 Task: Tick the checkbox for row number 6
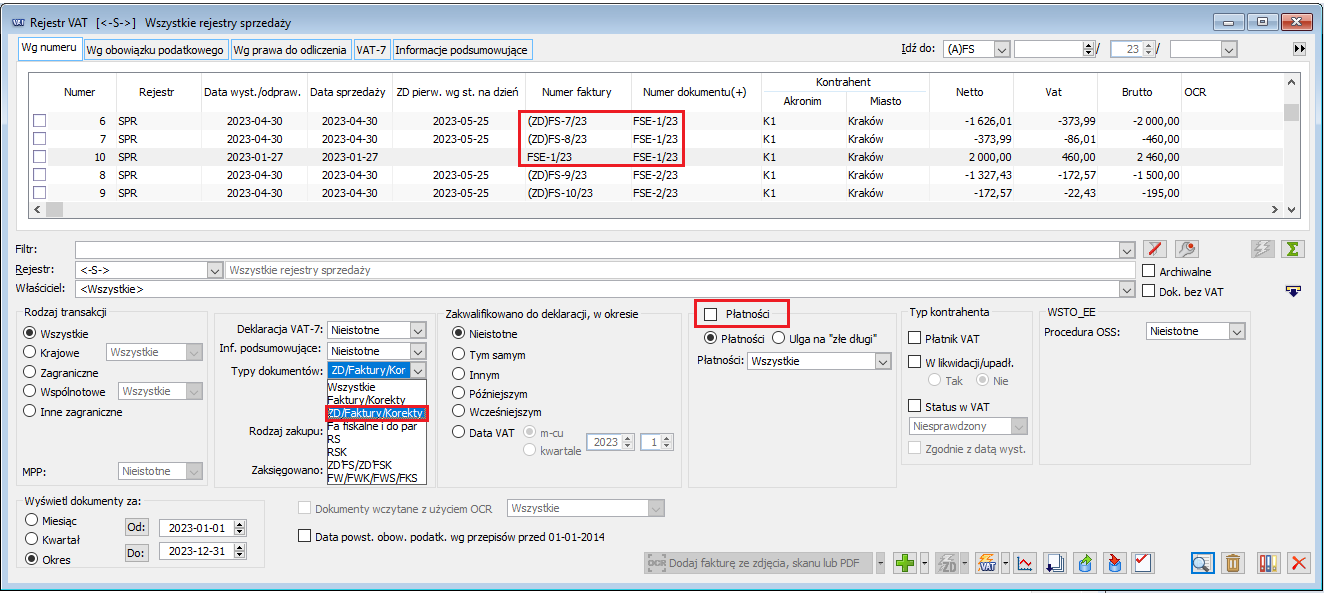pos(40,121)
